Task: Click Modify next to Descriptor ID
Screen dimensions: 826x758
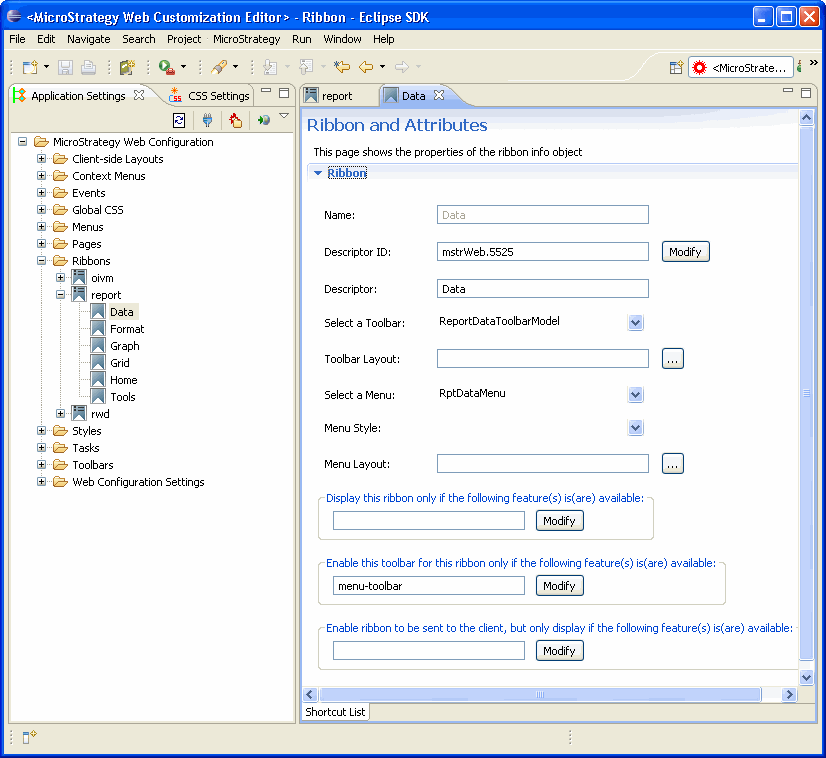Action: point(685,252)
